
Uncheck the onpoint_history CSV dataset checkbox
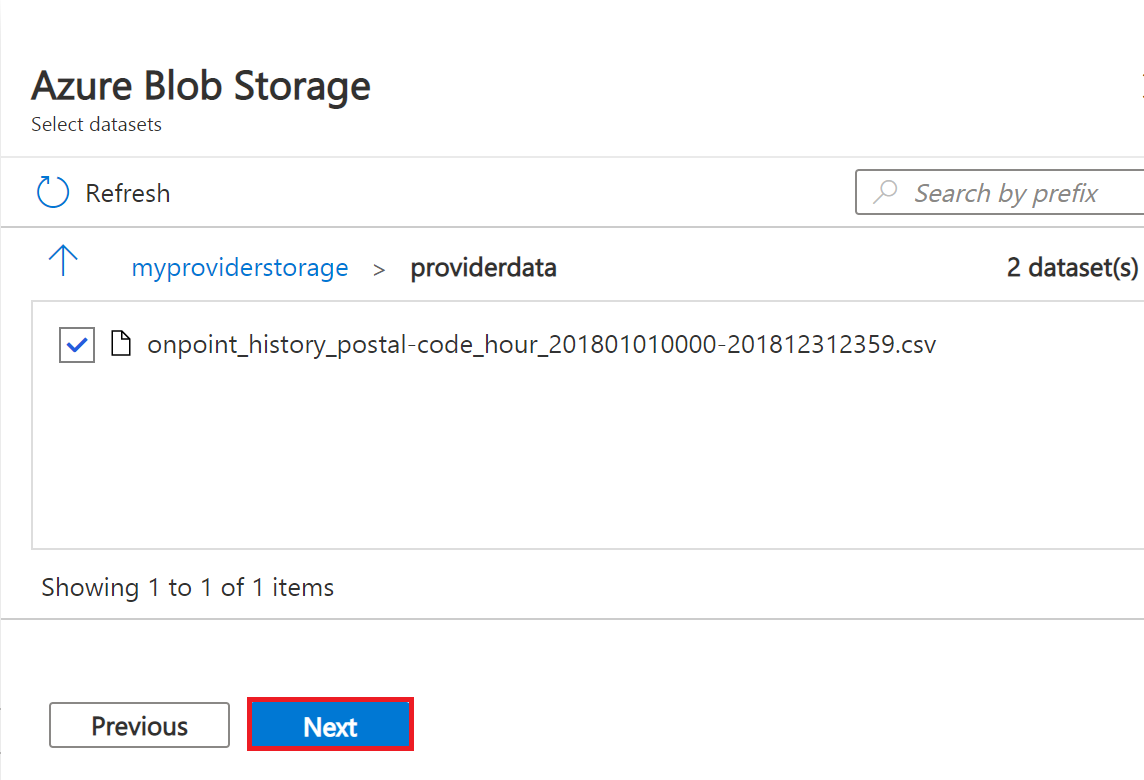[x=77, y=346]
